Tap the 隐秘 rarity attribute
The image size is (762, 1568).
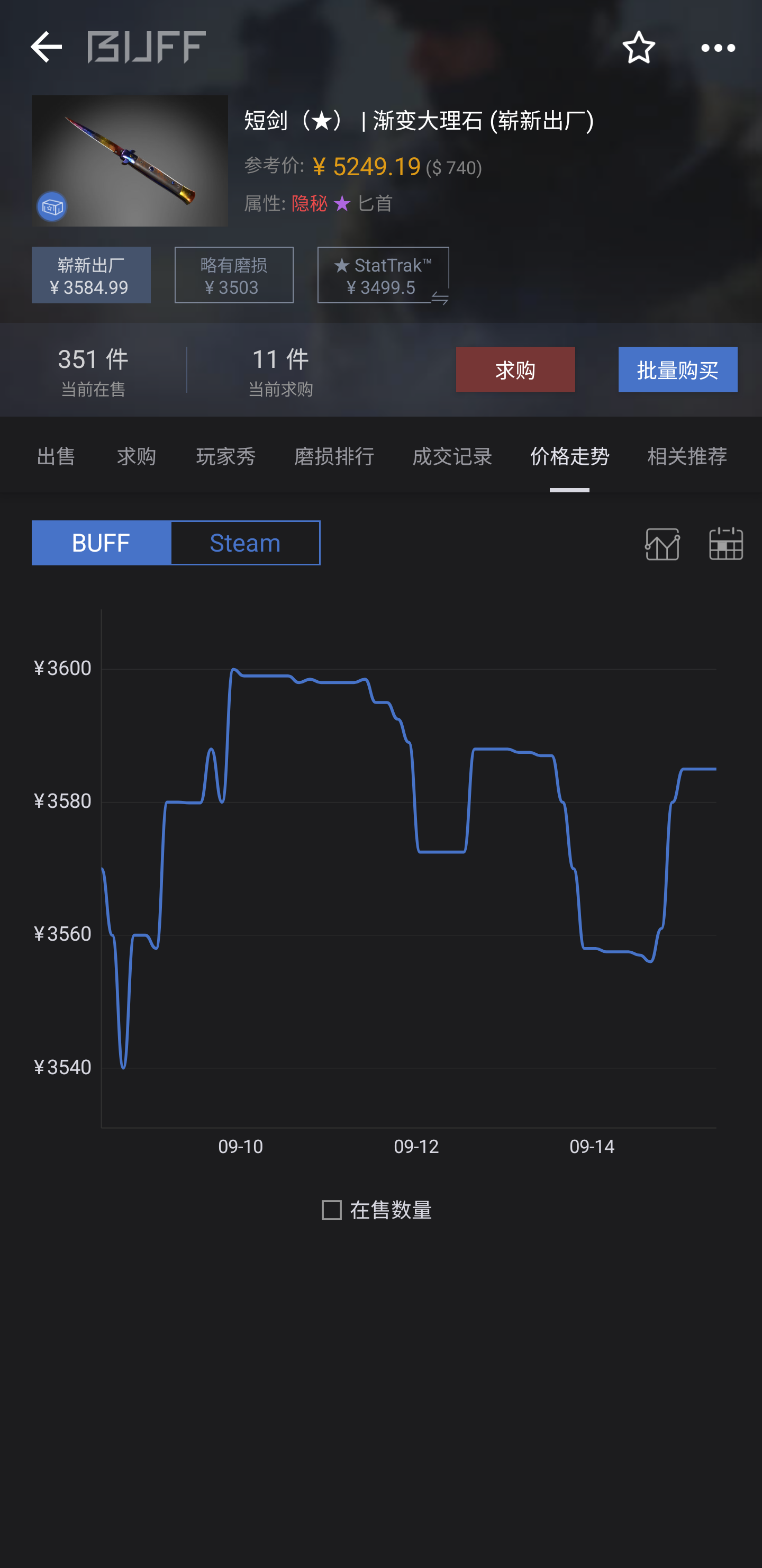click(x=310, y=203)
